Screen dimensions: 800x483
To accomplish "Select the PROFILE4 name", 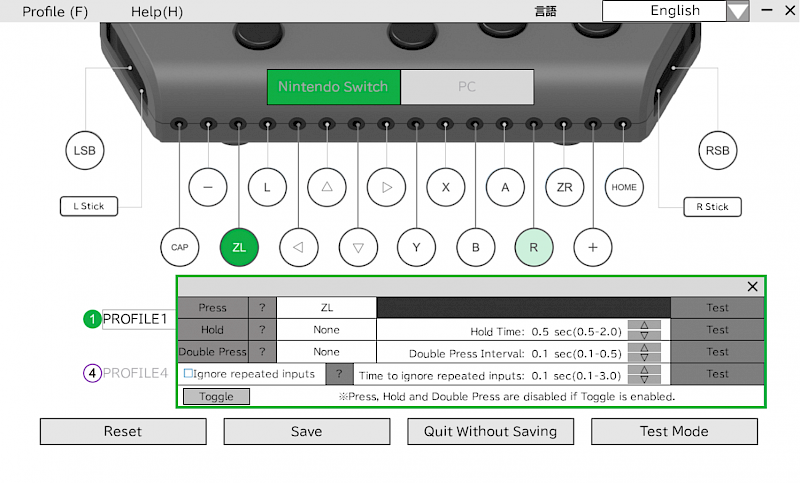I will pyautogui.click(x=135, y=373).
